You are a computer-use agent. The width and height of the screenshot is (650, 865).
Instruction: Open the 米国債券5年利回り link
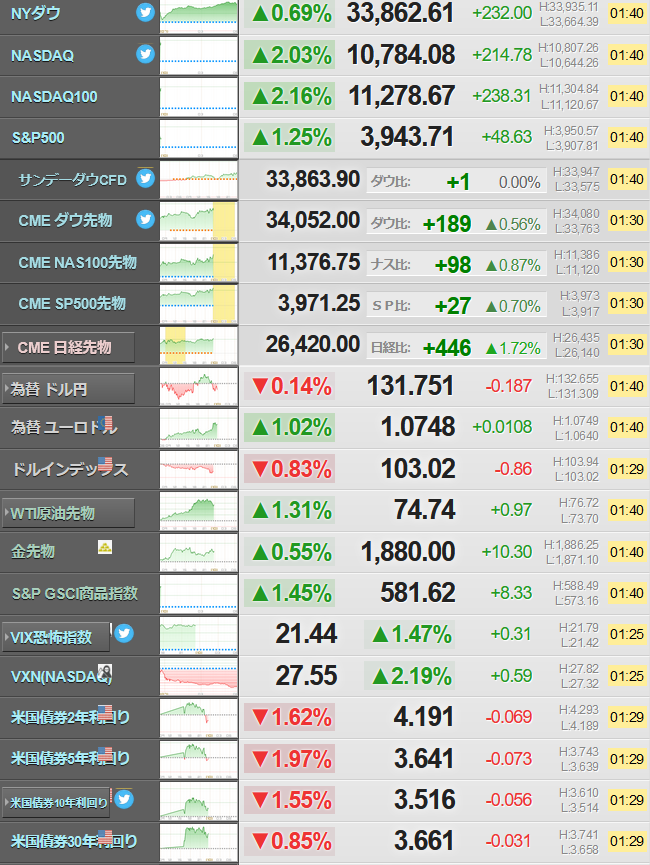coord(70,759)
